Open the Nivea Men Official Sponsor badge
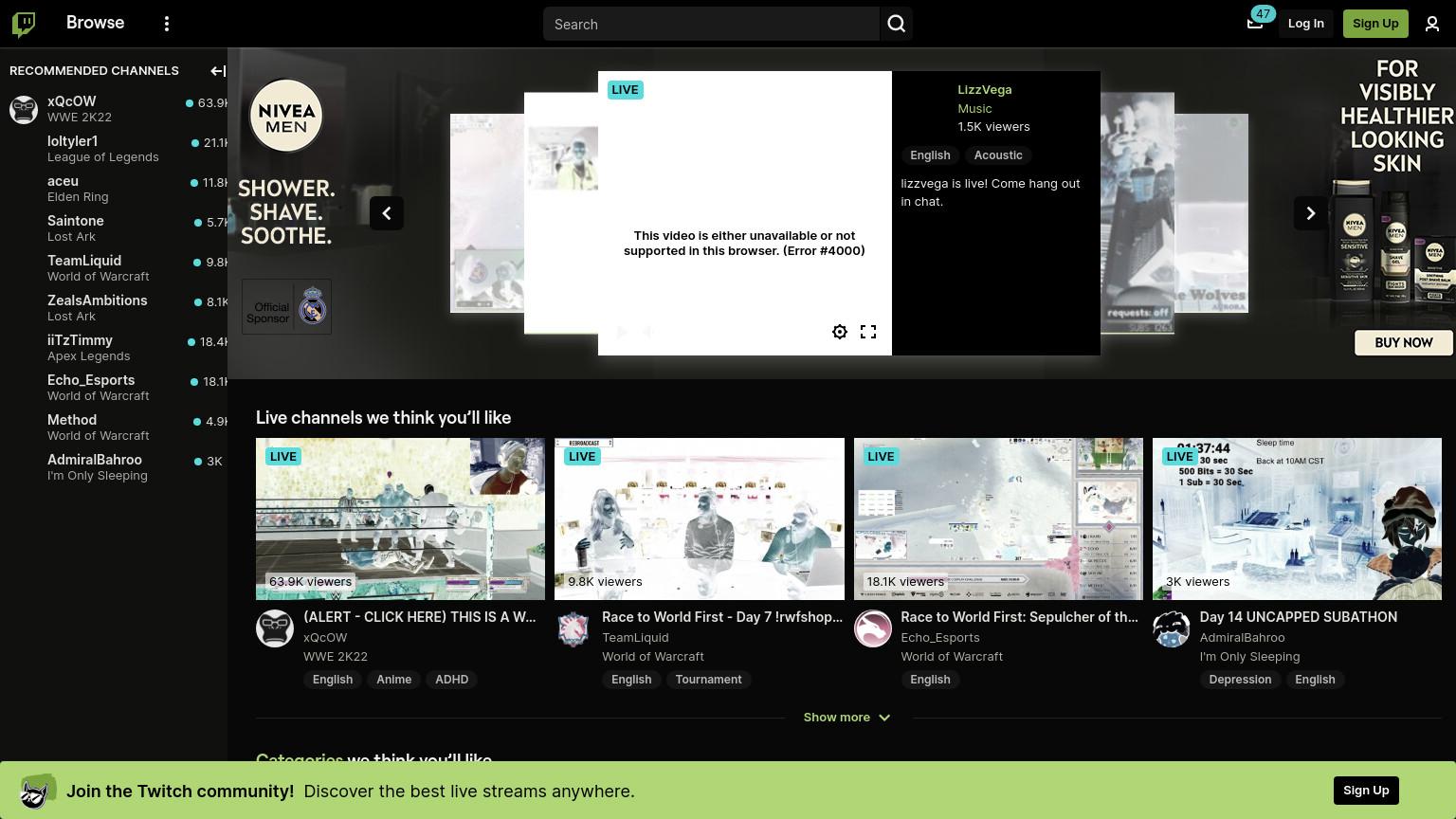1456x819 pixels. 286,306
